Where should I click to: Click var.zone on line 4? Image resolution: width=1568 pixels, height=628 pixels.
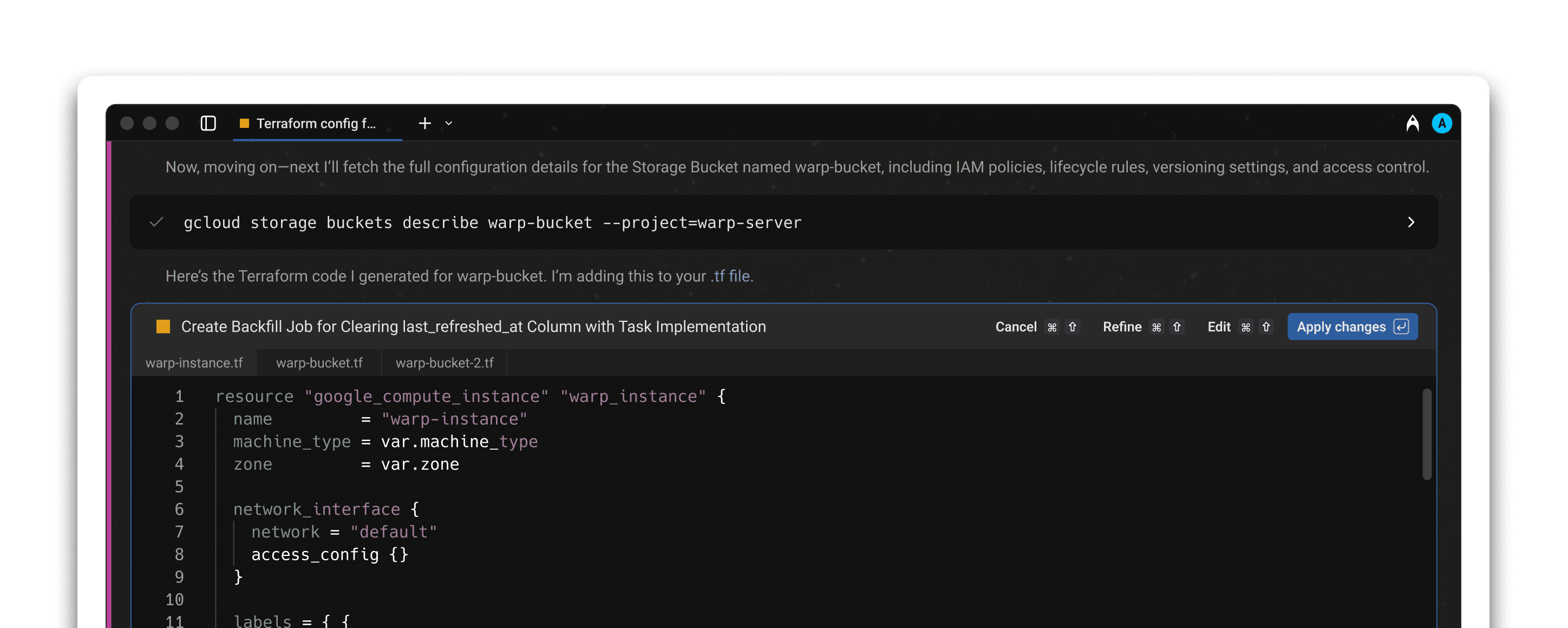[420, 464]
